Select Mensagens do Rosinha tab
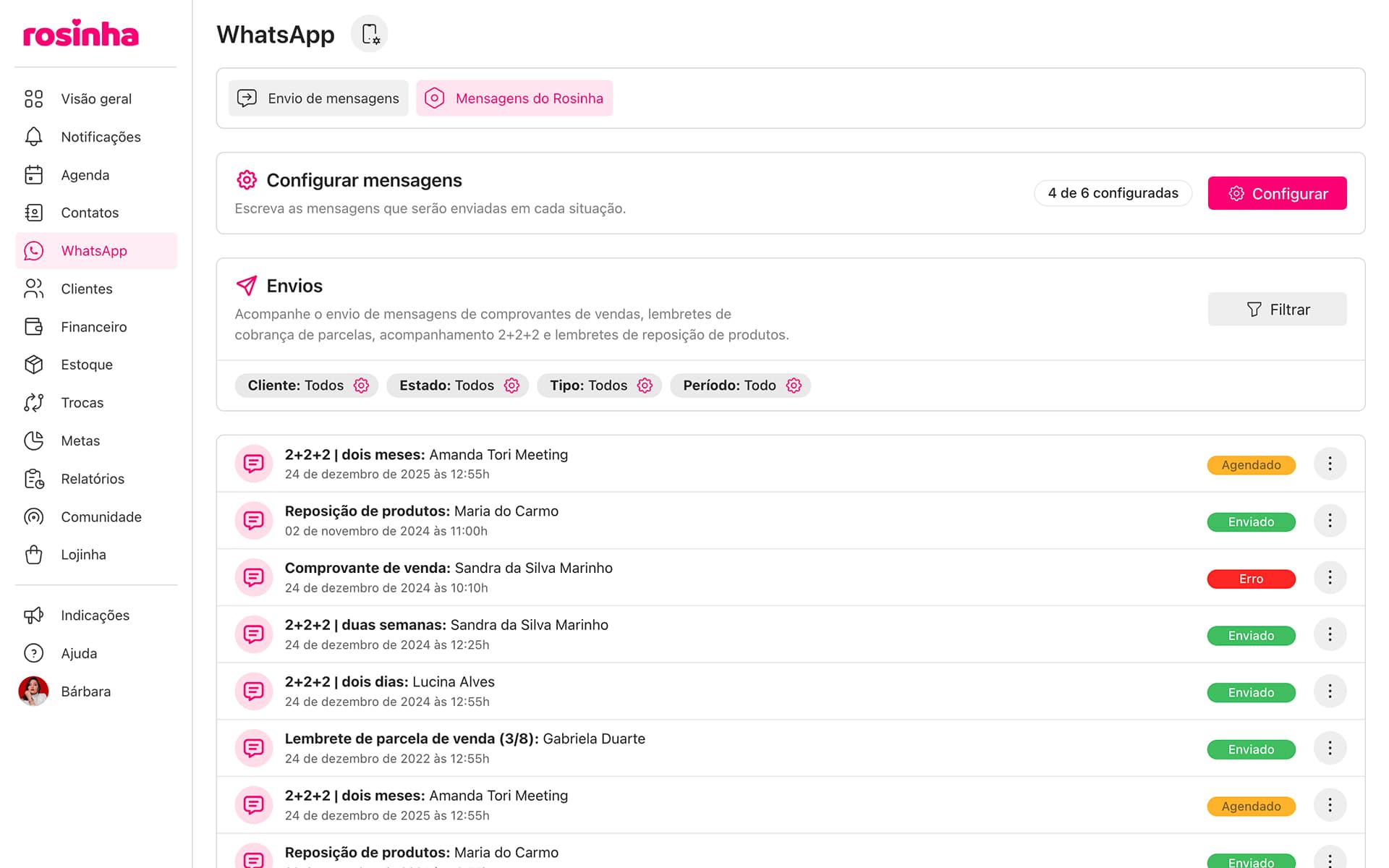1389x868 pixels. click(x=514, y=98)
